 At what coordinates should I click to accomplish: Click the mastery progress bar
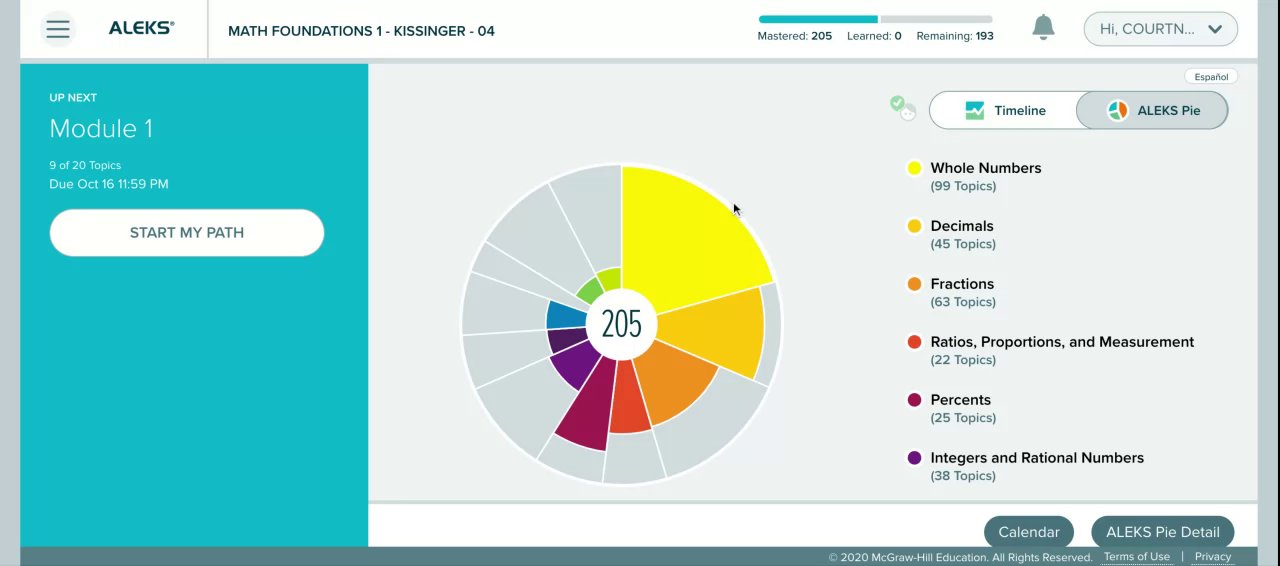(875, 19)
